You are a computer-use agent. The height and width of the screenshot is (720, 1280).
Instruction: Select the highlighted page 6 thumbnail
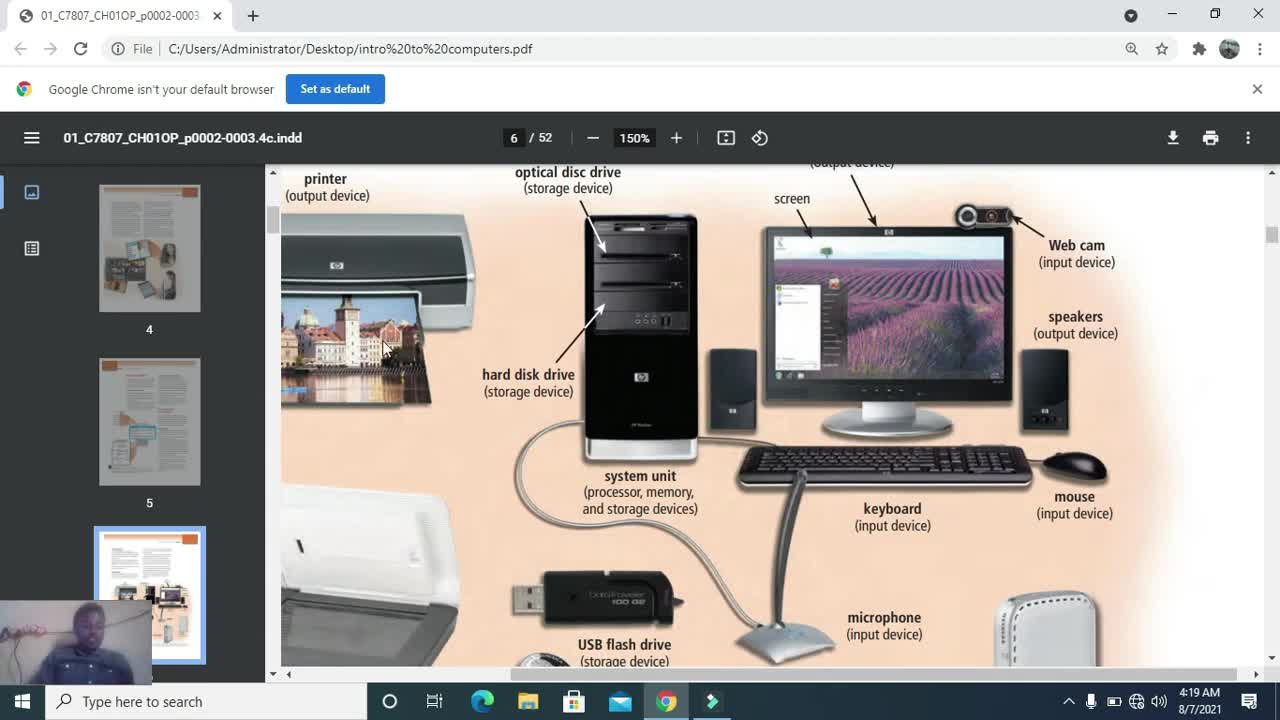coord(150,595)
